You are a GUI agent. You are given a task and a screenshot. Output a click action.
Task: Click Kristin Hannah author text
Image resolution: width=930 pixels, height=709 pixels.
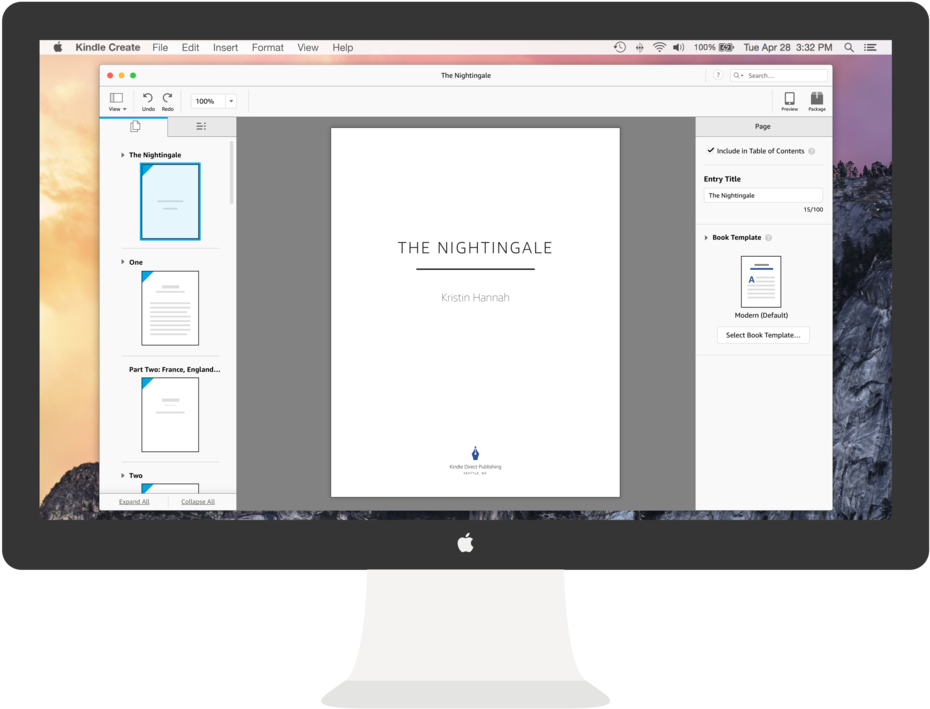tap(475, 298)
